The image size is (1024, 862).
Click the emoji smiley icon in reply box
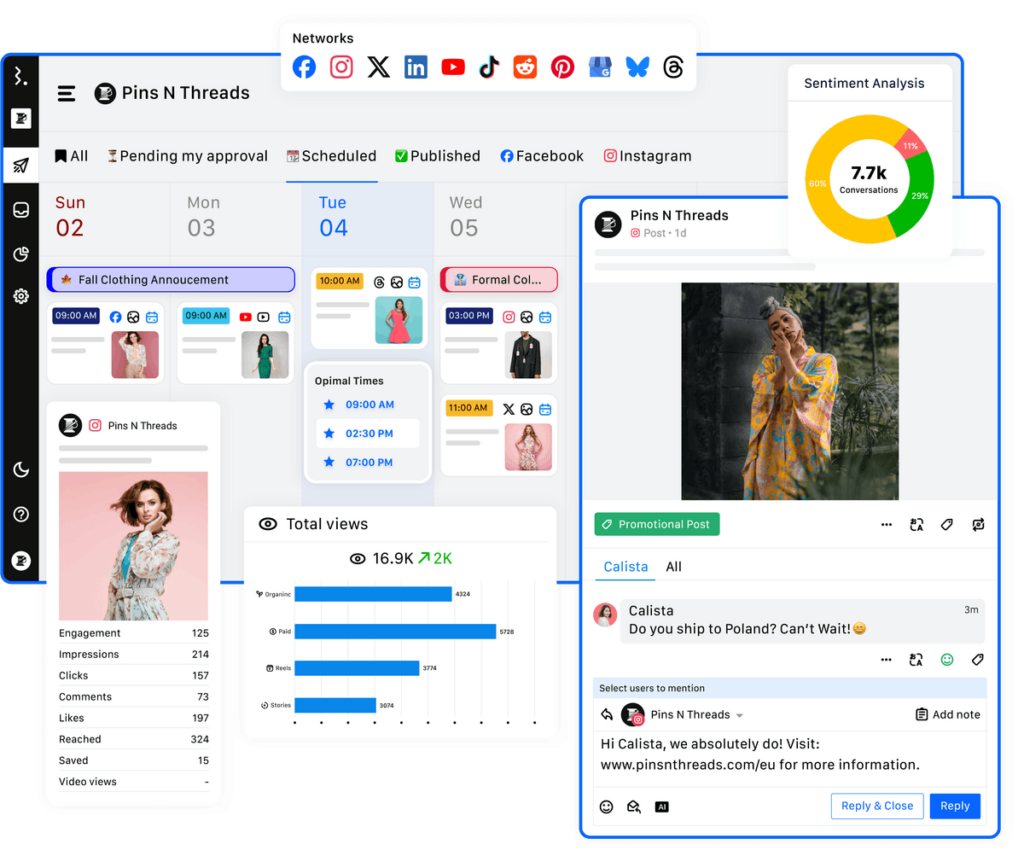click(x=606, y=807)
